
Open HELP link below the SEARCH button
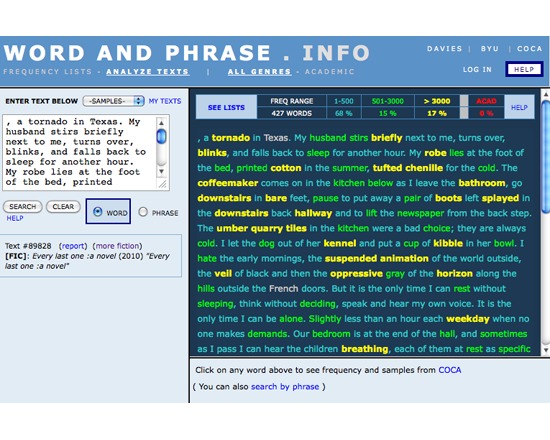pyautogui.click(x=15, y=218)
